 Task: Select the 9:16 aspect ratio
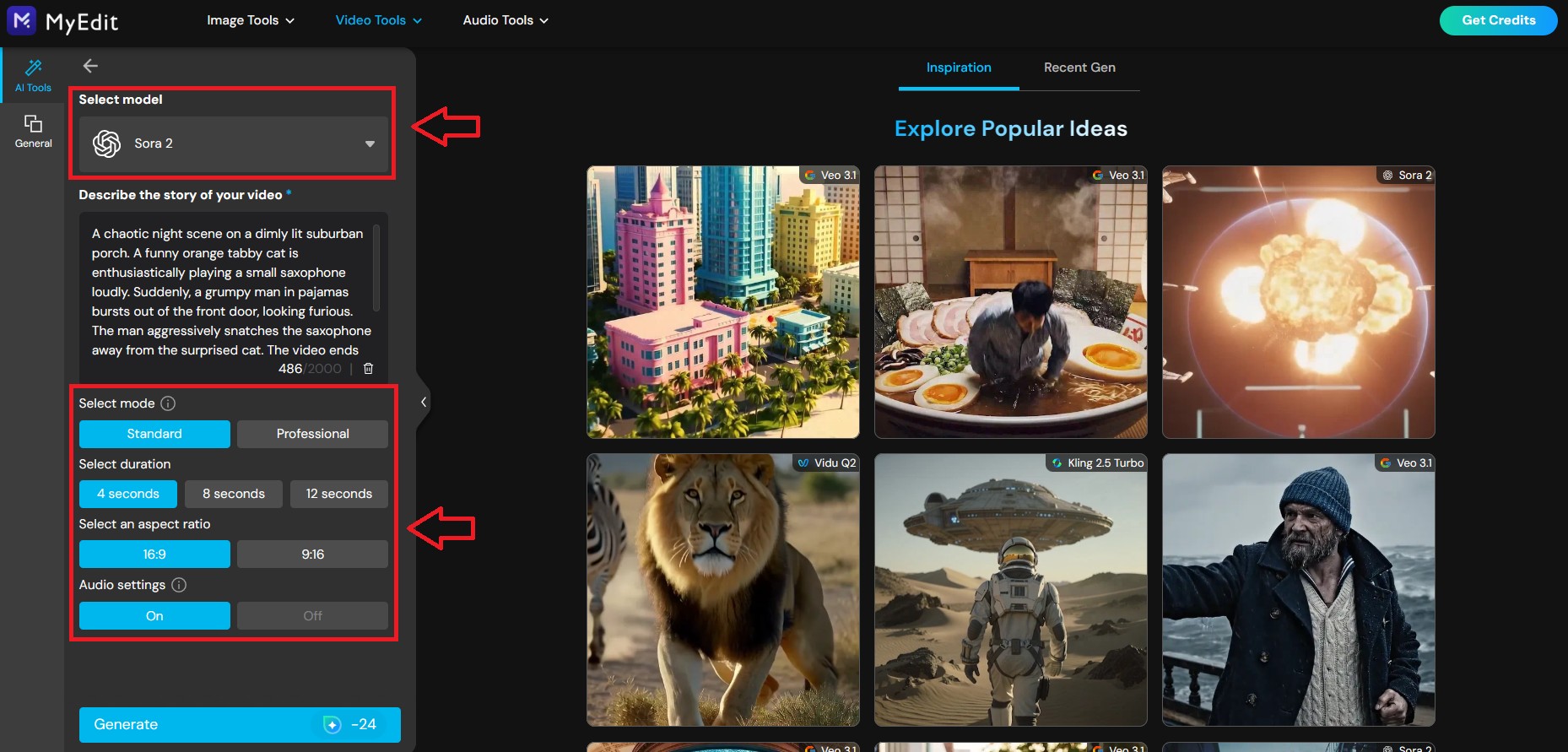pyautogui.click(x=312, y=555)
